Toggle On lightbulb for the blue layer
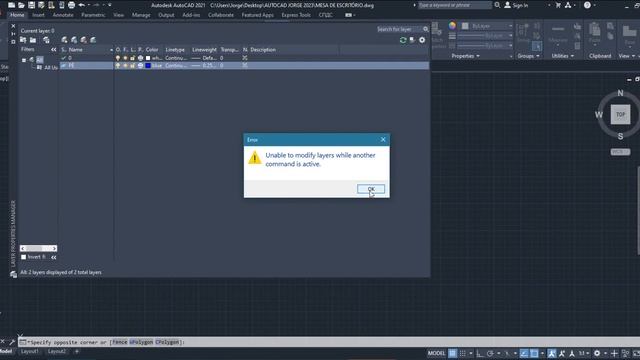Image resolution: width=640 pixels, height=360 pixels. pyautogui.click(x=118, y=65)
